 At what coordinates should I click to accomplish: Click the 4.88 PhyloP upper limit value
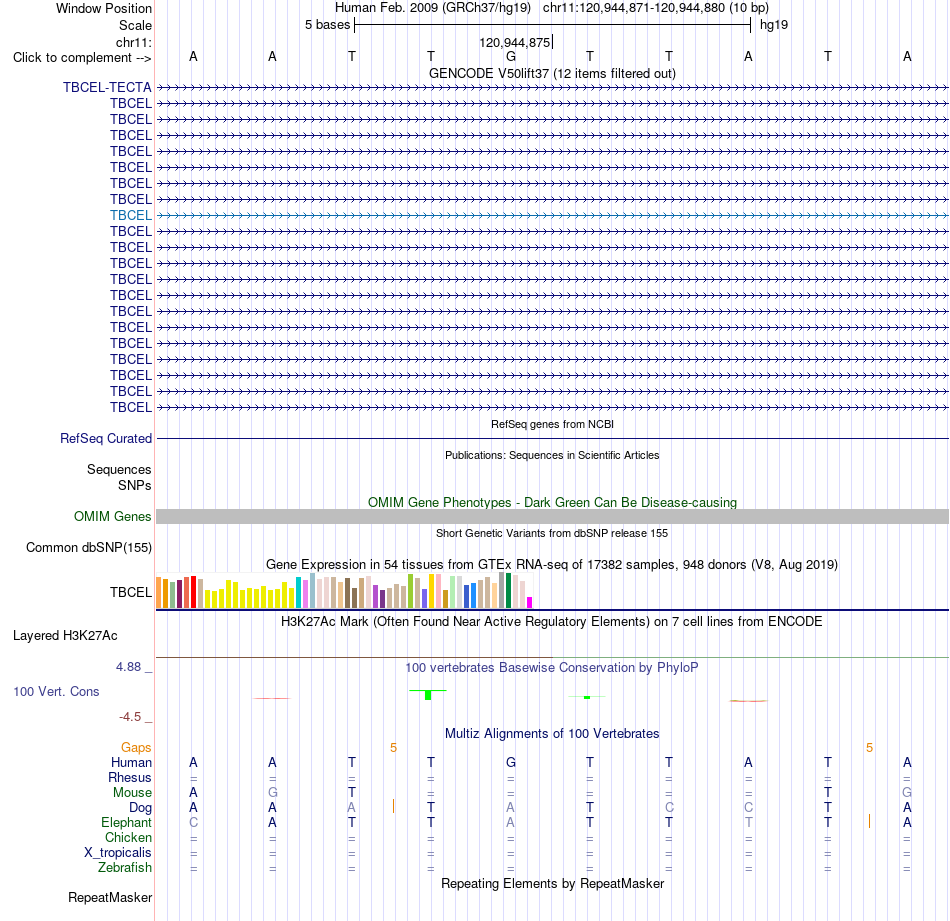[128, 667]
